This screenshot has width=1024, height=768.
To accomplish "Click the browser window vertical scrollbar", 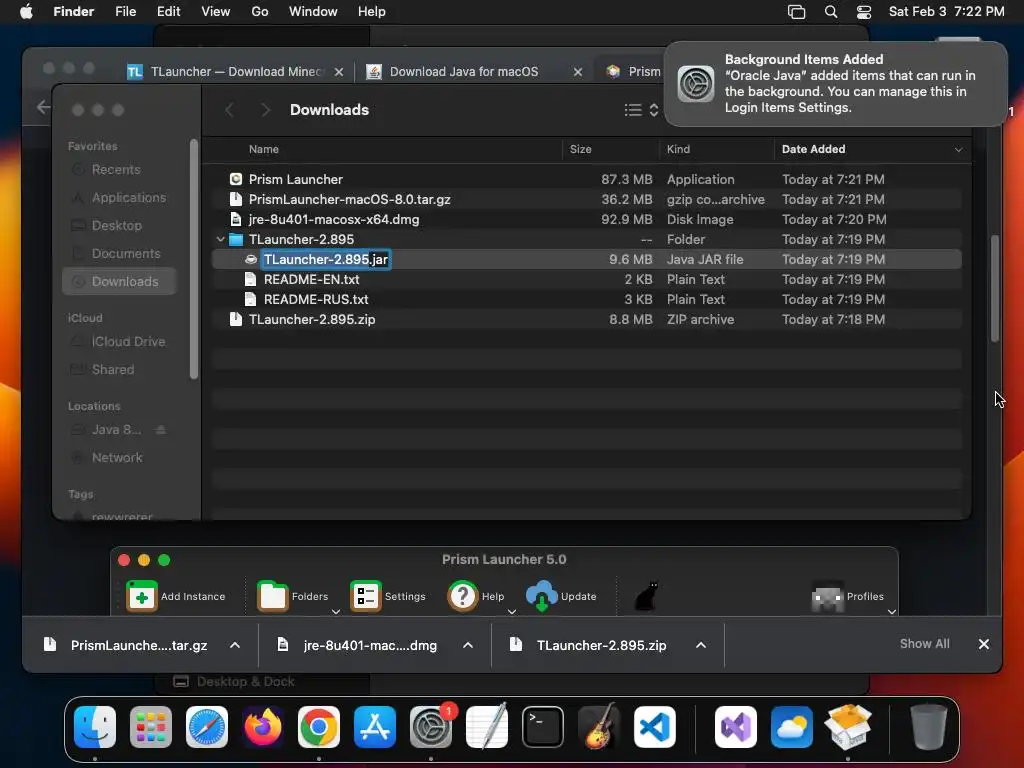I will tap(995, 288).
